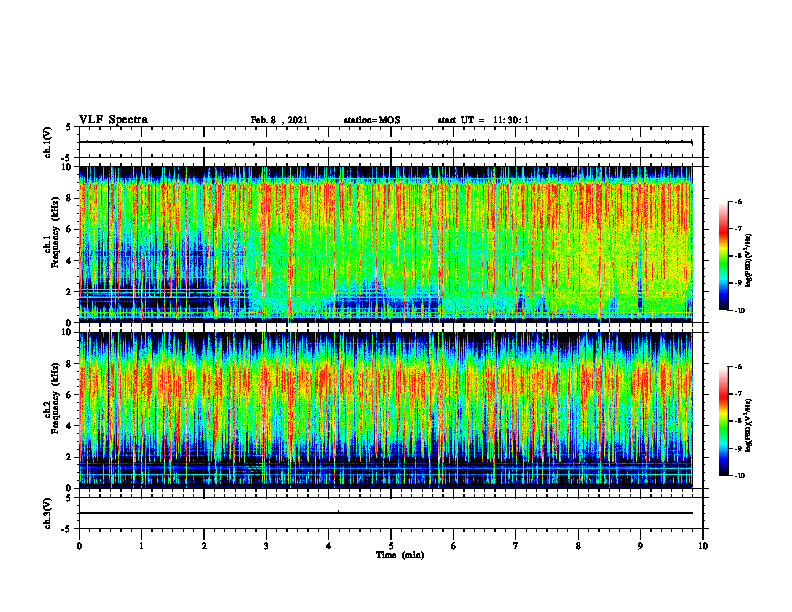
Task: Click the 'station=MOS' label
Action: 372,120
